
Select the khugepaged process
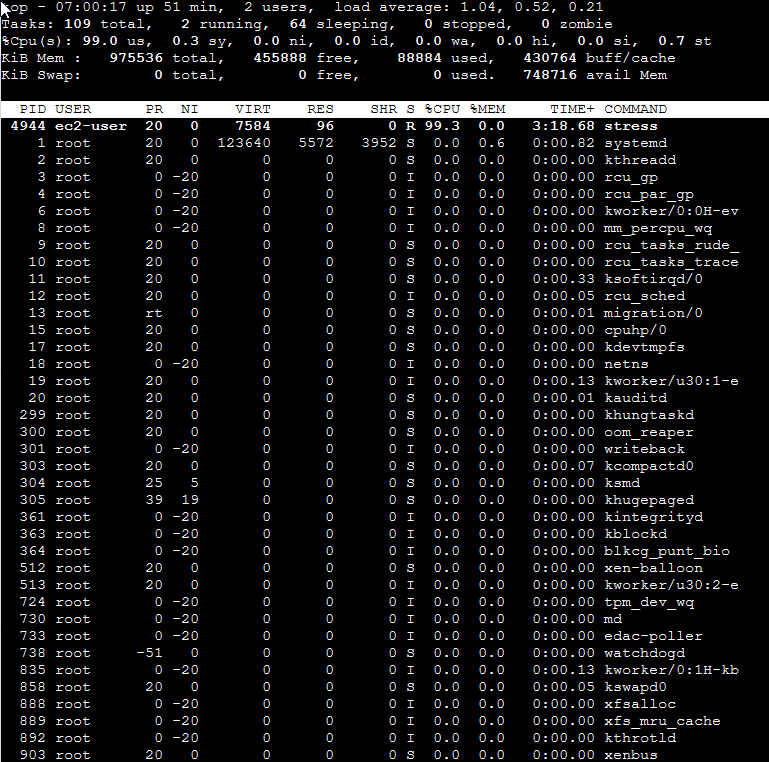point(649,500)
